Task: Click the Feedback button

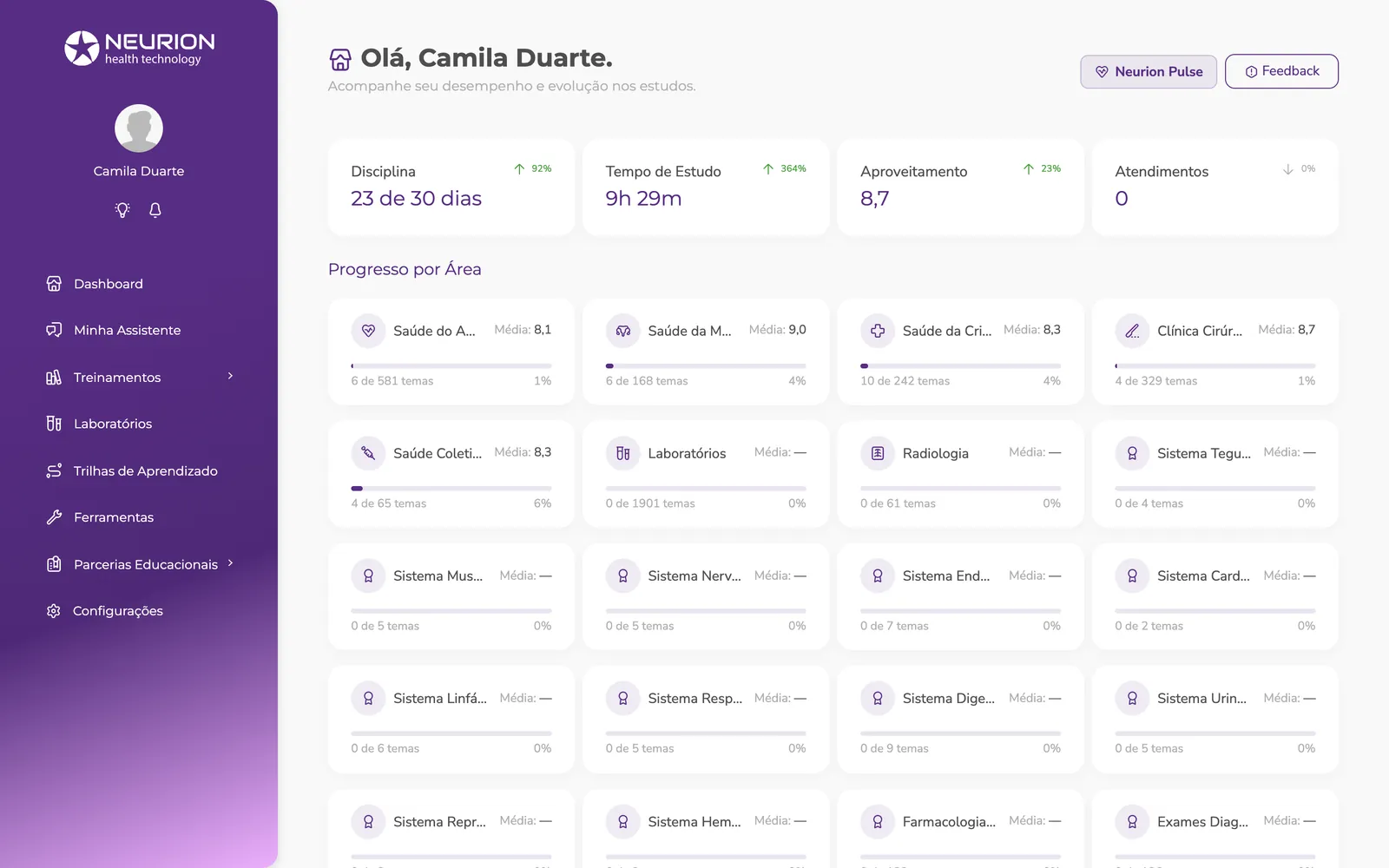Action: click(1281, 71)
